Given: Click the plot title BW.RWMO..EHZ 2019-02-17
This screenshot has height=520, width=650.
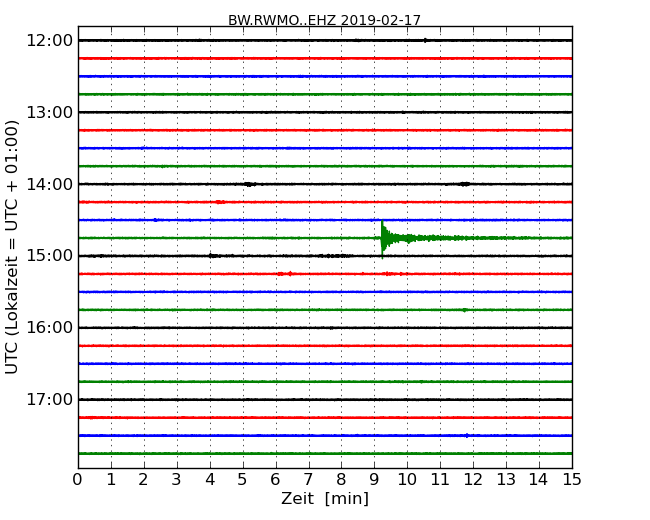Looking at the screenshot, I should point(324,20).
